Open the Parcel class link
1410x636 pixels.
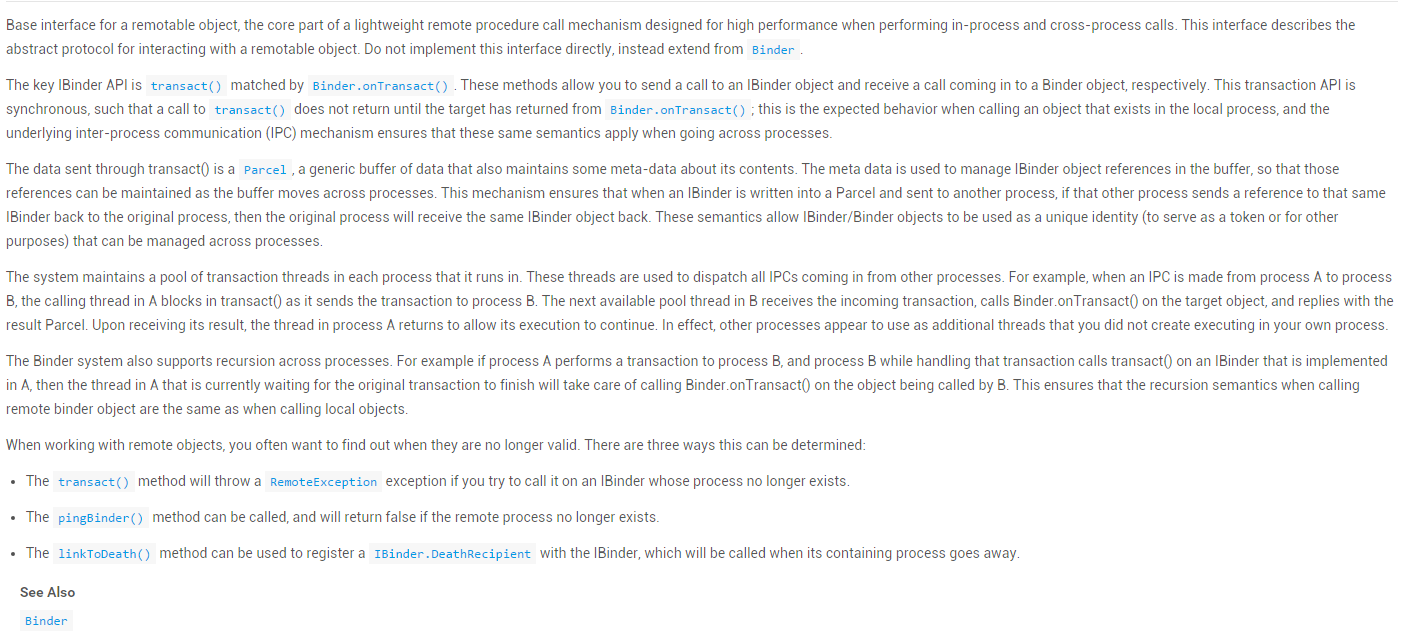point(265,170)
